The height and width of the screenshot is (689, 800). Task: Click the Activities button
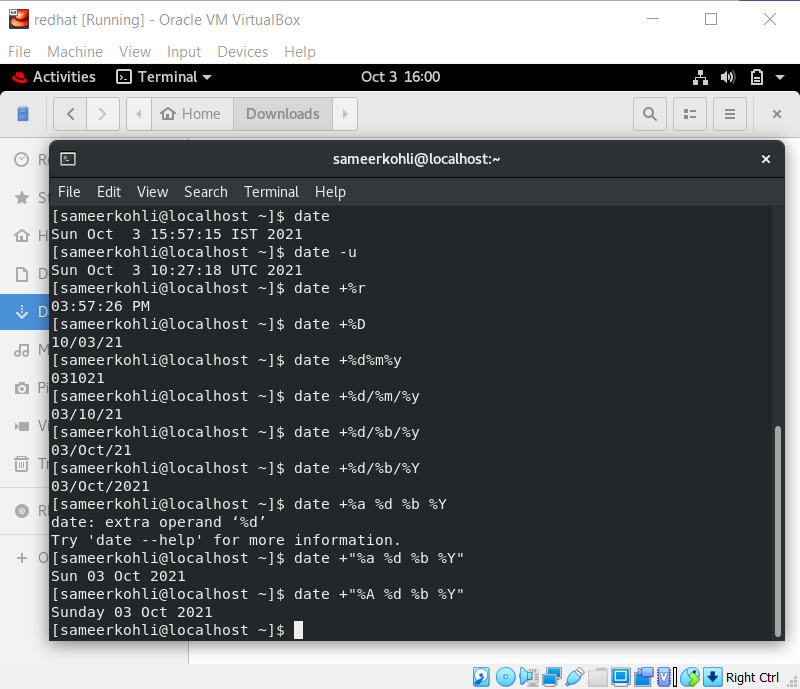(x=54, y=77)
